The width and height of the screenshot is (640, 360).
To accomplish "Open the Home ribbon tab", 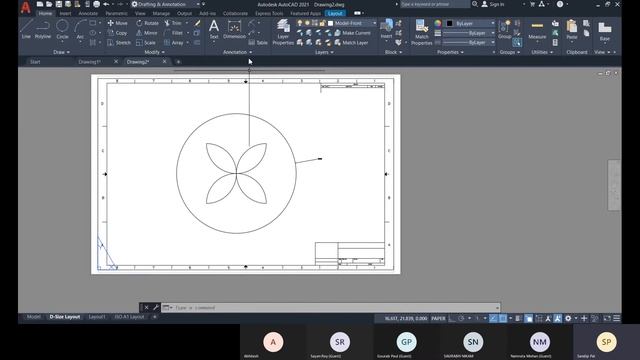I will pos(45,13).
